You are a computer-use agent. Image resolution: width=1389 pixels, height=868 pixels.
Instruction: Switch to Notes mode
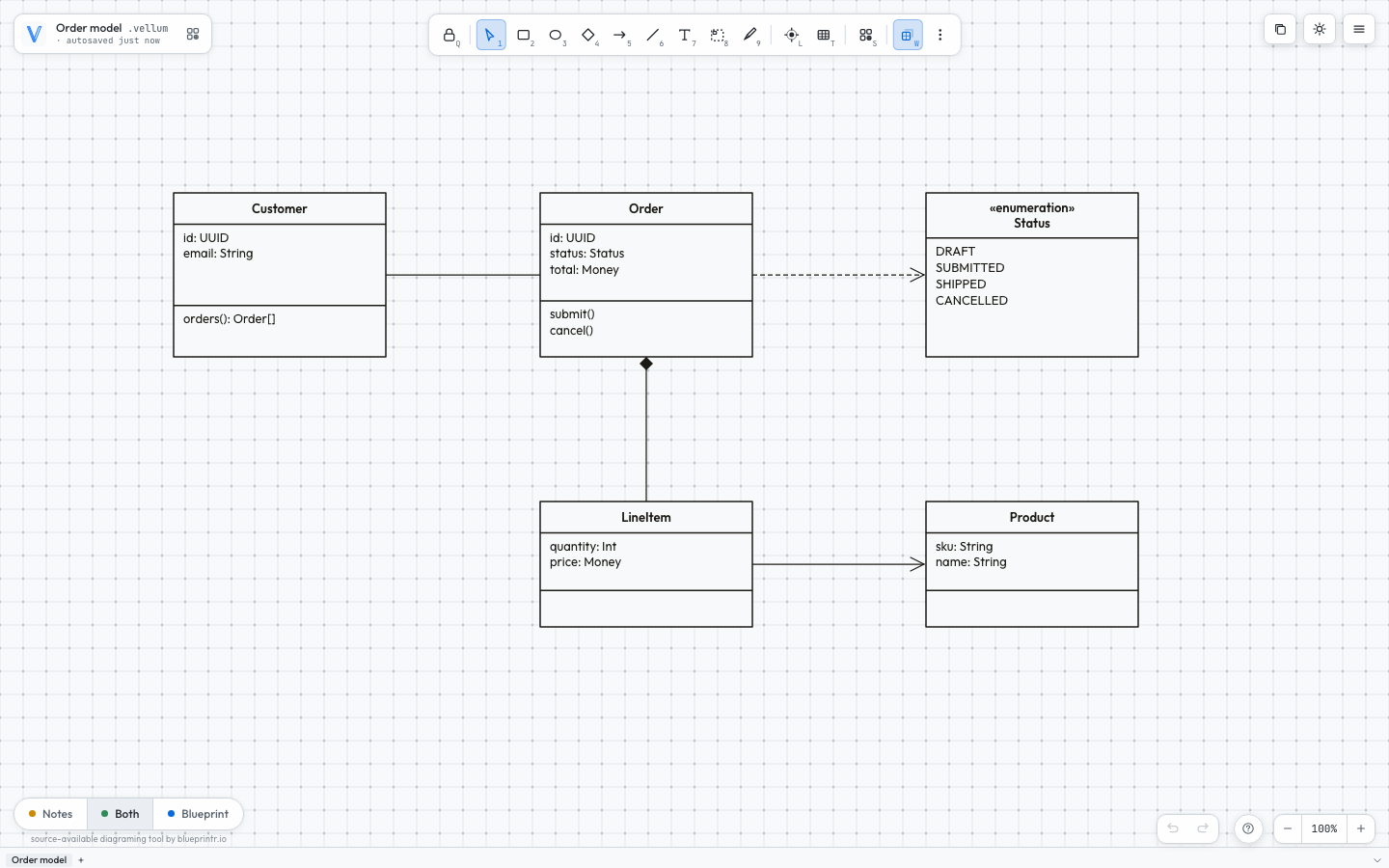click(x=51, y=814)
